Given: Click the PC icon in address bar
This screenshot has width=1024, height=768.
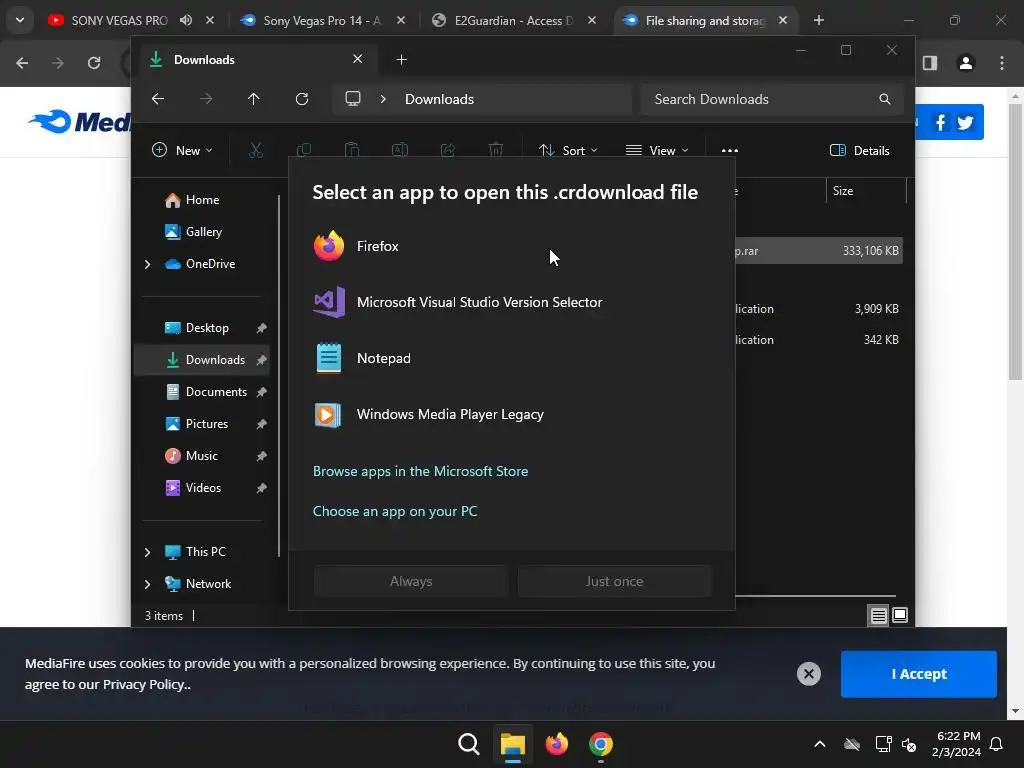Looking at the screenshot, I should tap(353, 99).
